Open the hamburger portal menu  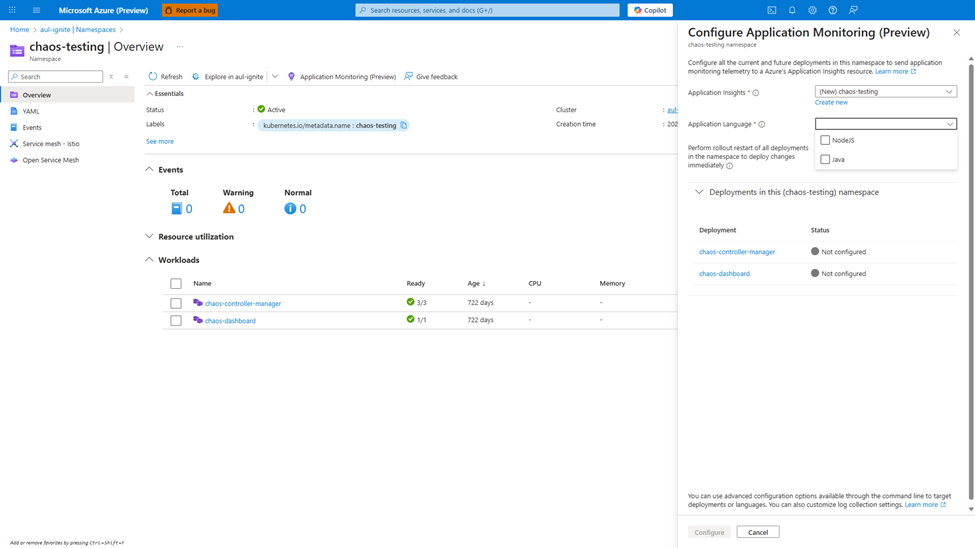(36, 10)
